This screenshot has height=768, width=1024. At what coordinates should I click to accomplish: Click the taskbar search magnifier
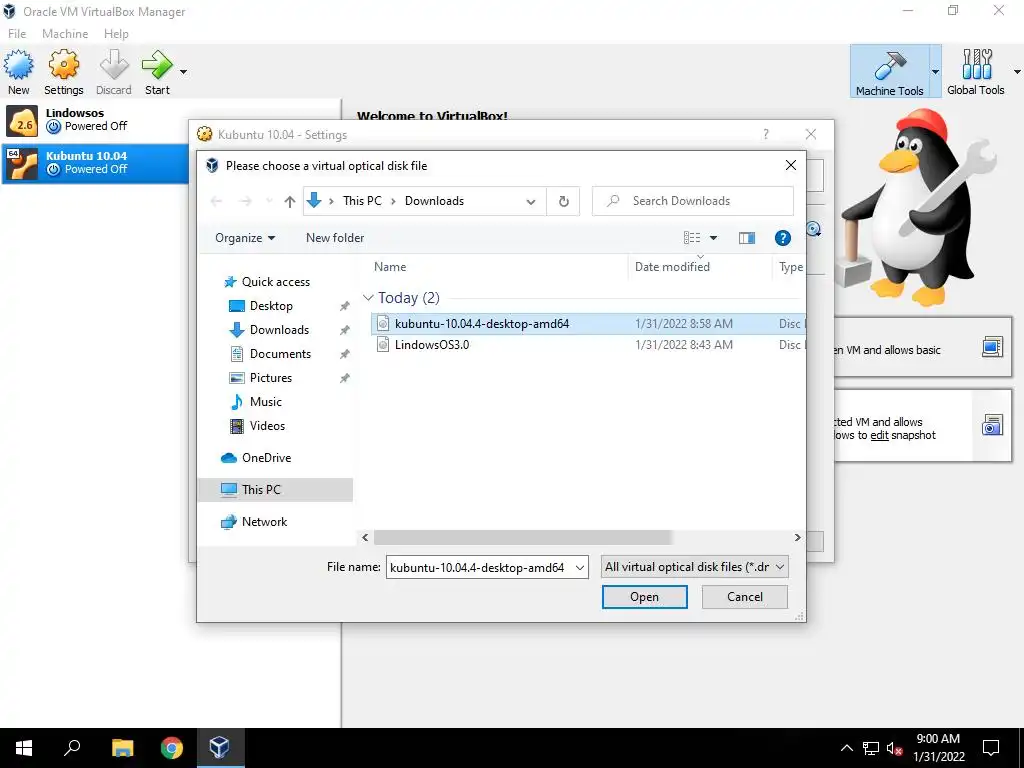coord(72,748)
